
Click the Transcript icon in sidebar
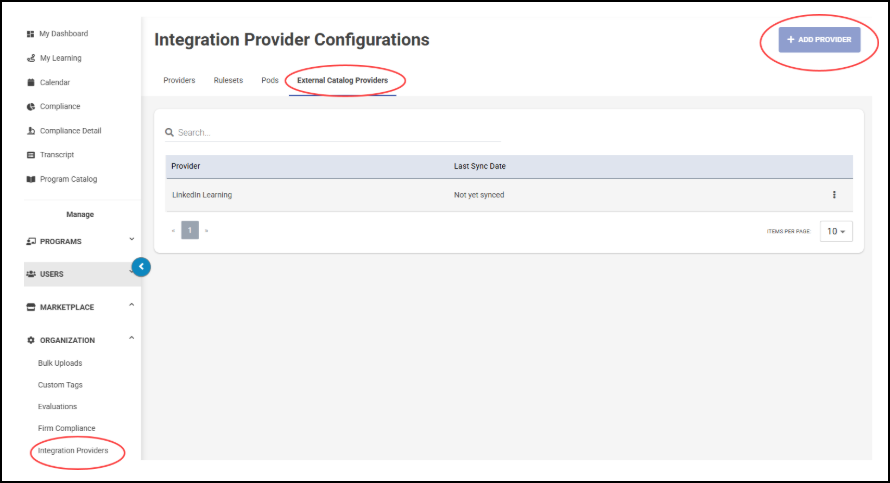[31, 155]
